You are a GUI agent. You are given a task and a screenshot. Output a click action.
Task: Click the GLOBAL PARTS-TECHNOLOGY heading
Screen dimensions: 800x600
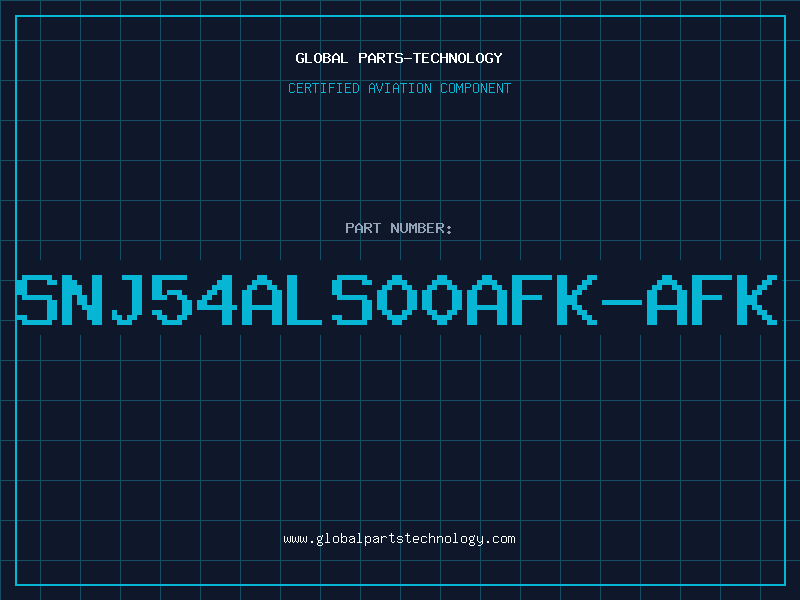coord(399,58)
